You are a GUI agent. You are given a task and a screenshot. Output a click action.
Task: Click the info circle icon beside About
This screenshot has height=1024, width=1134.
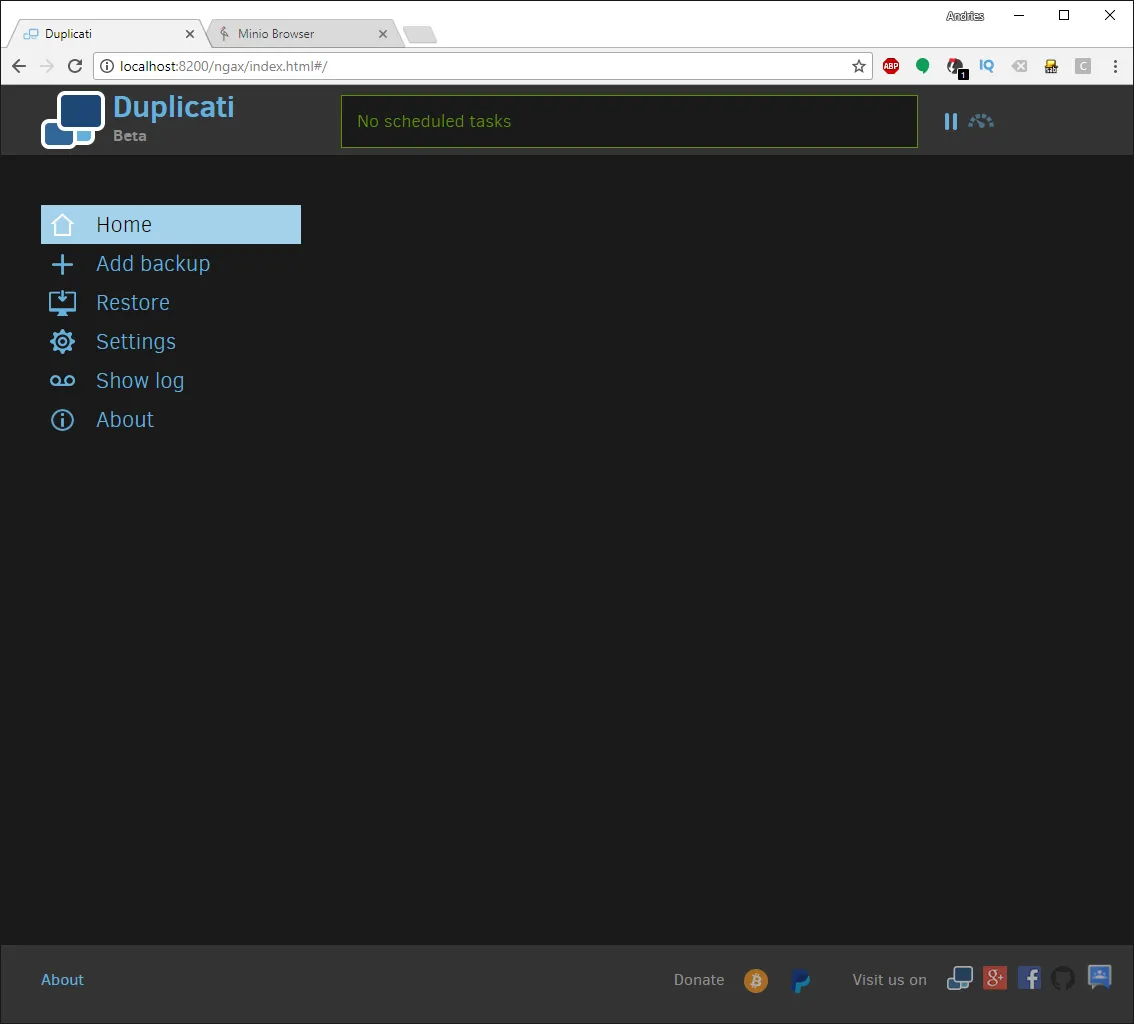pos(62,420)
